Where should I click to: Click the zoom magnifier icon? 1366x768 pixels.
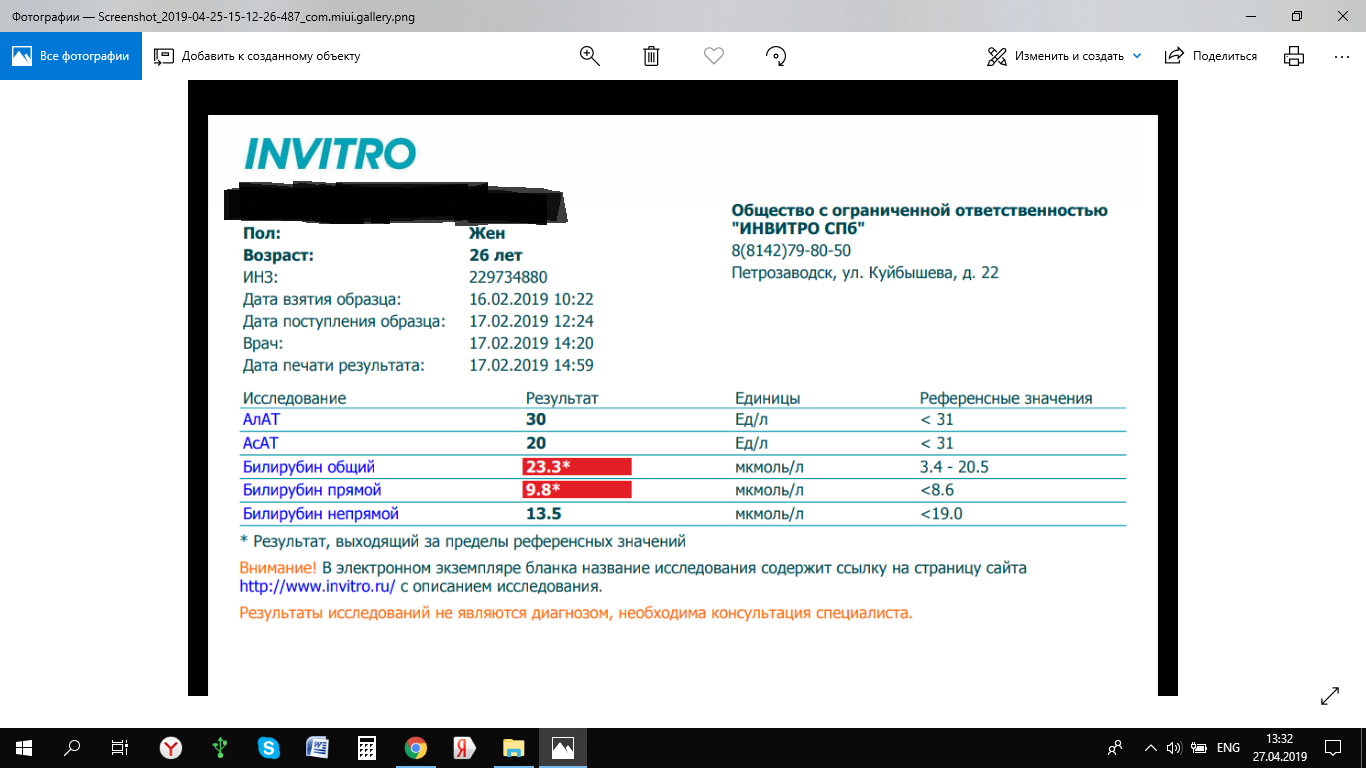point(590,56)
